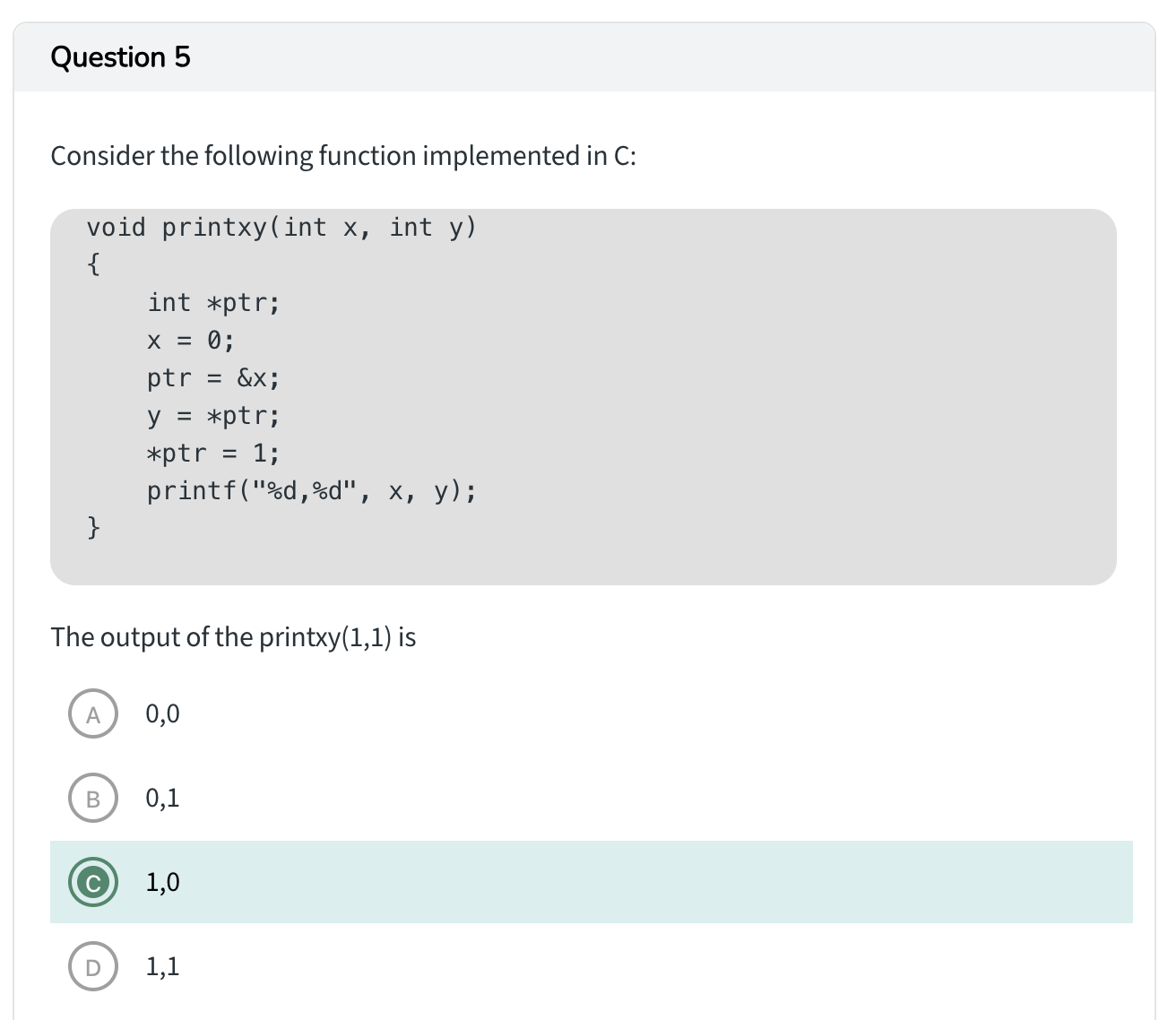This screenshot has width=1176, height=1020.
Task: Click the "ptr = &x;" code line
Action: pos(213,378)
